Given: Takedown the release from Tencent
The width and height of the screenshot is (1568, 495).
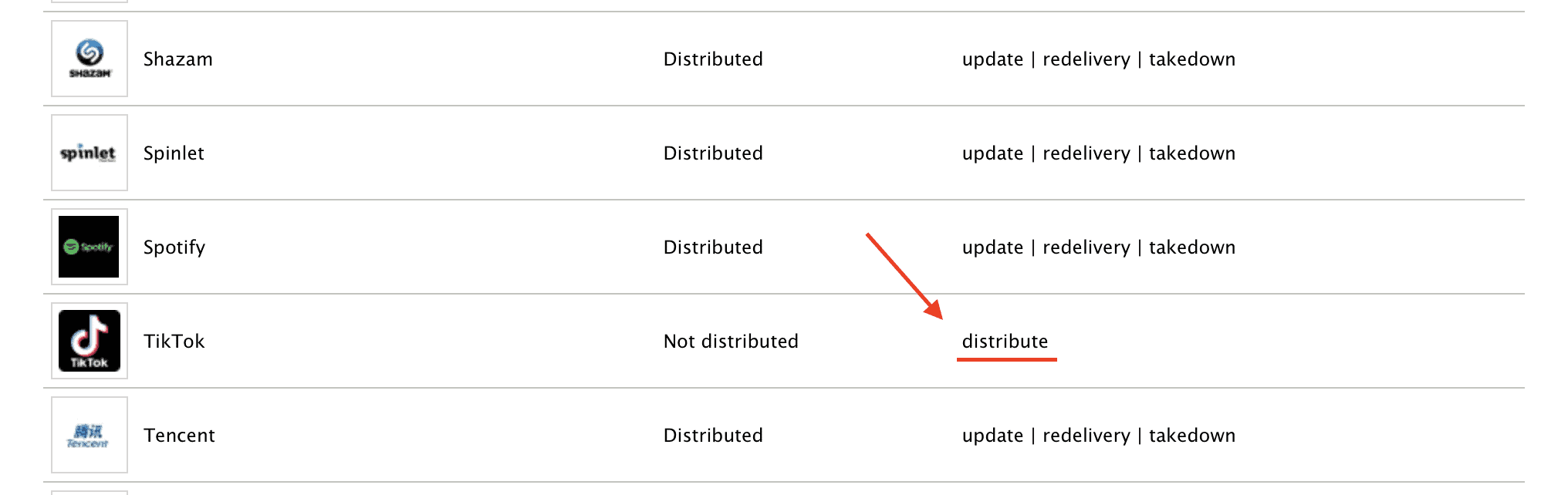Looking at the screenshot, I should [x=1191, y=436].
